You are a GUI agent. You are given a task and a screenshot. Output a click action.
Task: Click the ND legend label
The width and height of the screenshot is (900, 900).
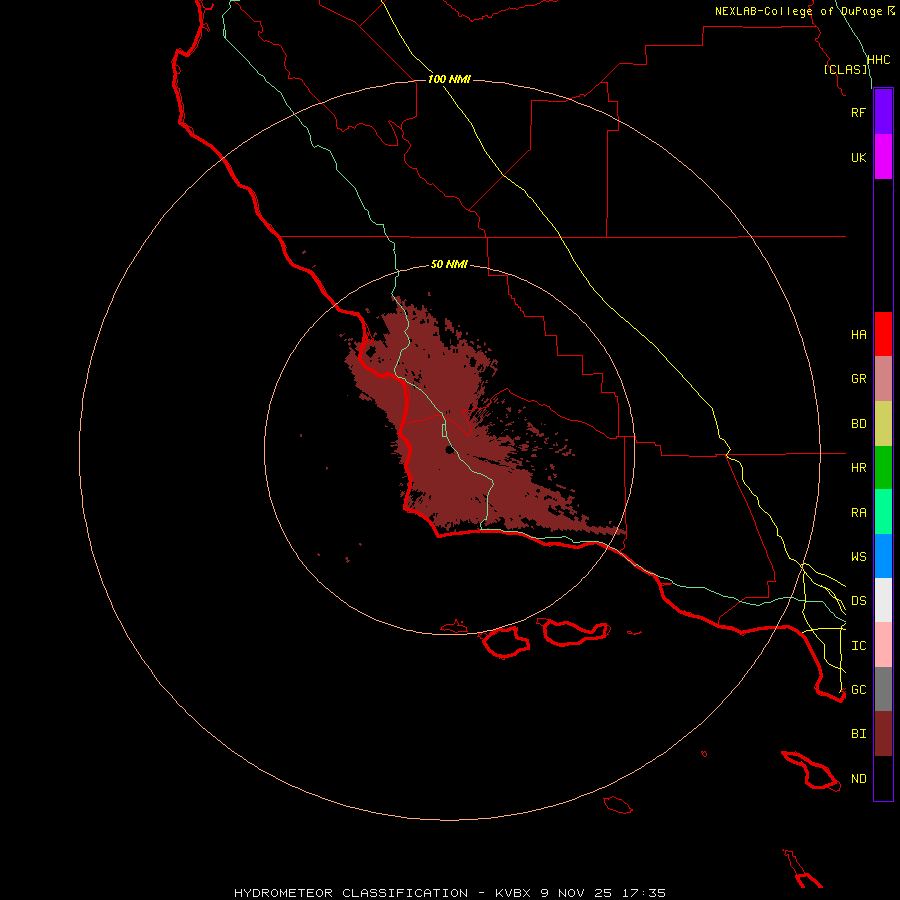pos(858,779)
